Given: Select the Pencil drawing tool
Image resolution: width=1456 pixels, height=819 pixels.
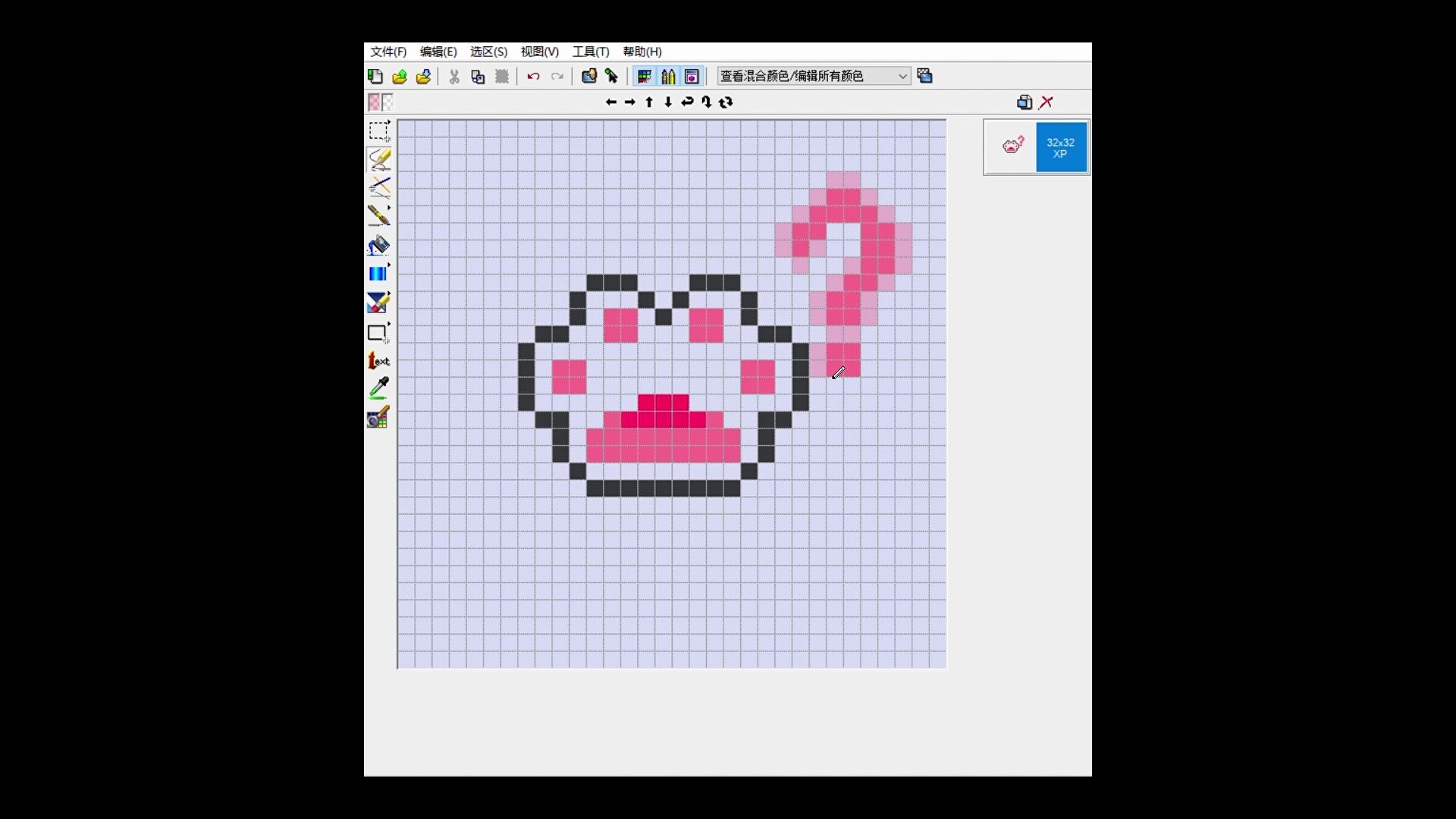Looking at the screenshot, I should click(378, 159).
